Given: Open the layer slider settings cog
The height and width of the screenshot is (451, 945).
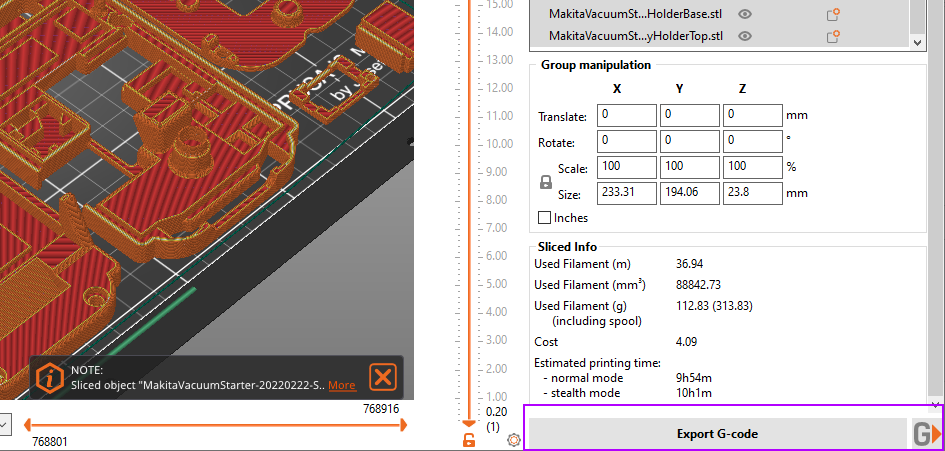Looking at the screenshot, I should (514, 439).
